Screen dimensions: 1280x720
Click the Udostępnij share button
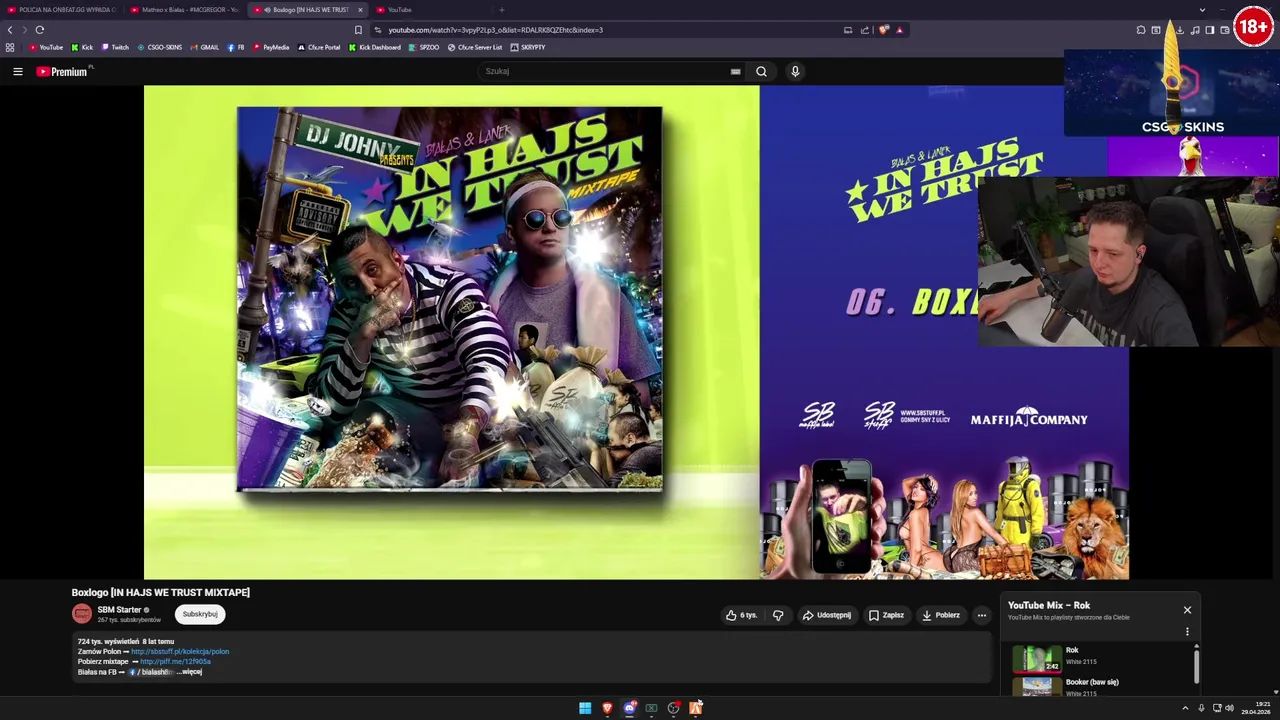(x=827, y=615)
